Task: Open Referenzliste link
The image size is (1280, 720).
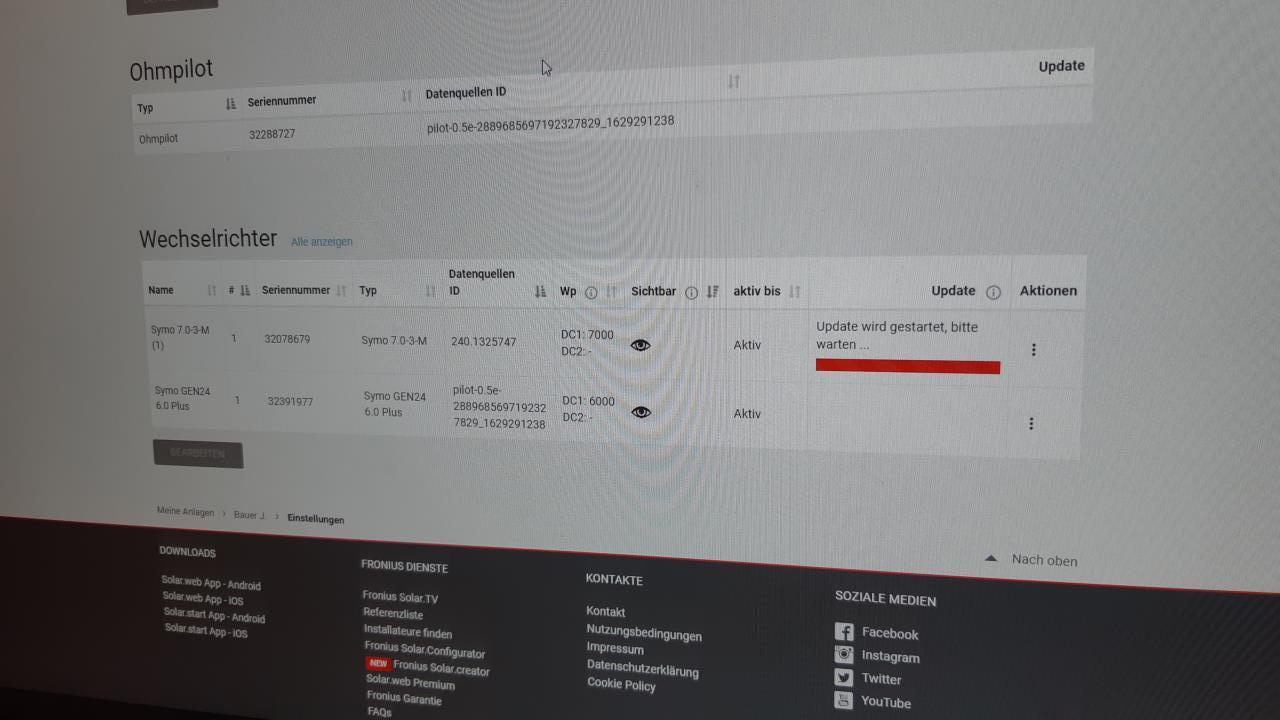Action: tap(393, 614)
